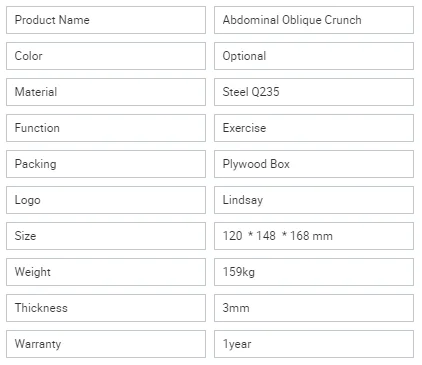Select the Abdominal Oblique Crunch cell
The width and height of the screenshot is (422, 365).
(x=314, y=20)
